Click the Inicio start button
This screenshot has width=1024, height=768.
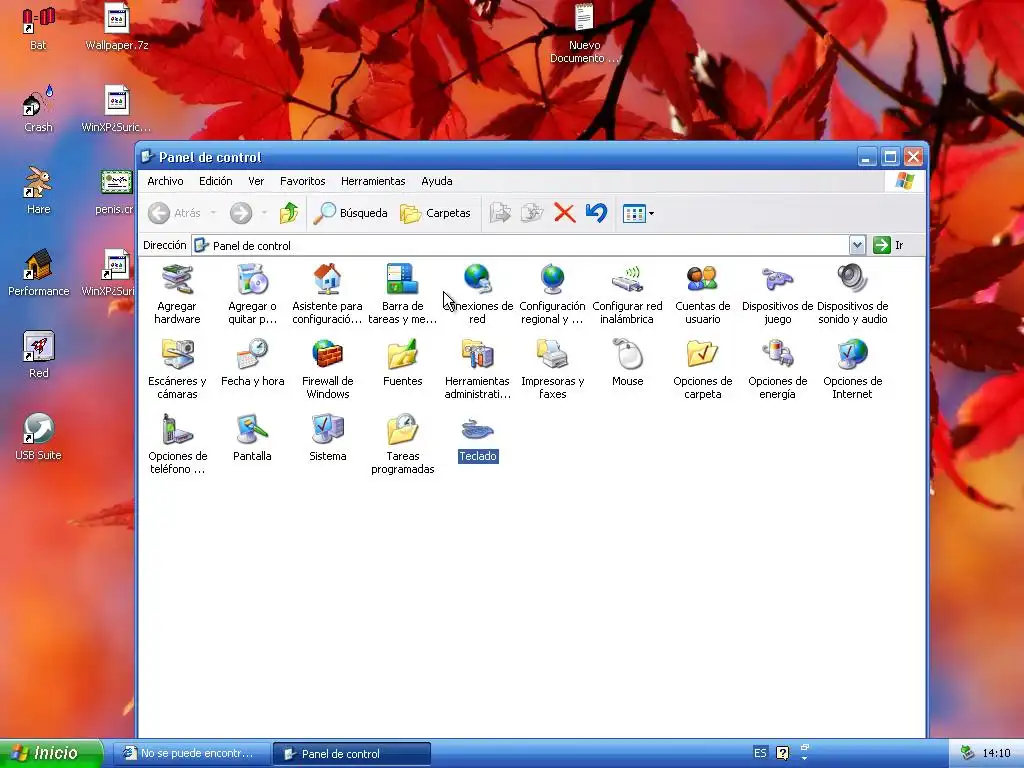(51, 753)
